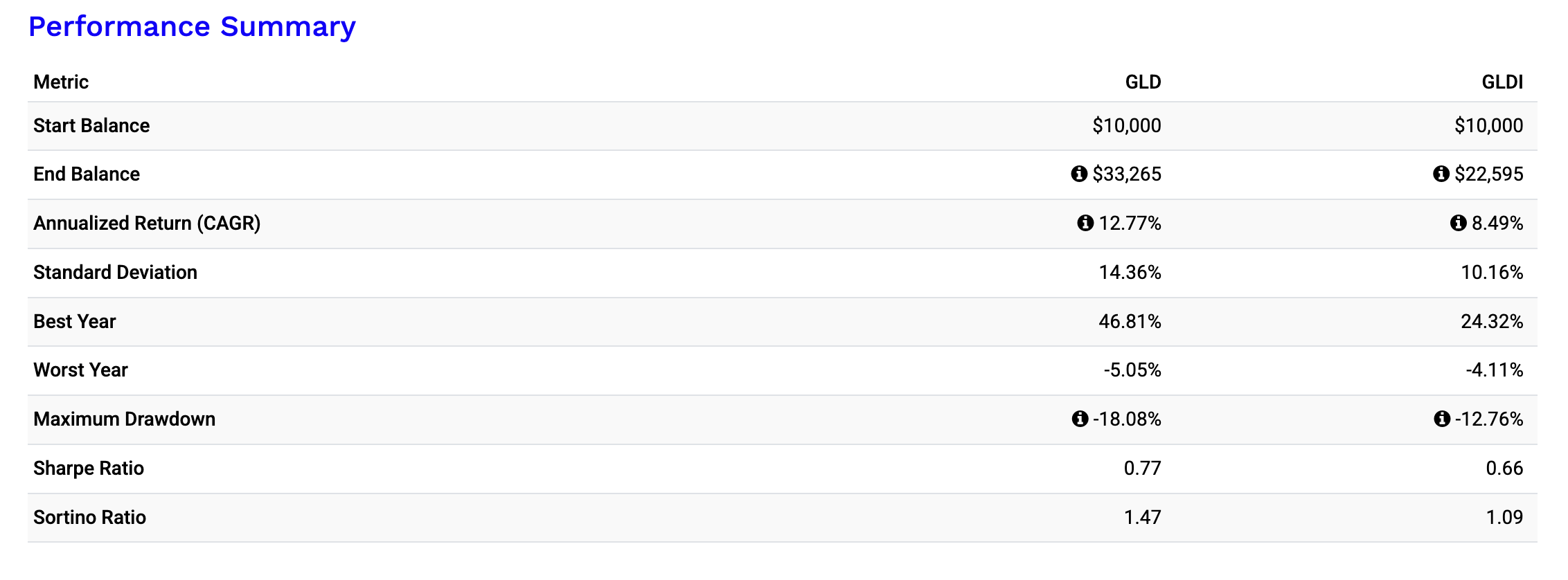Select the Maximum Drawdown row label
This screenshot has width=1568, height=580.
click(x=124, y=419)
